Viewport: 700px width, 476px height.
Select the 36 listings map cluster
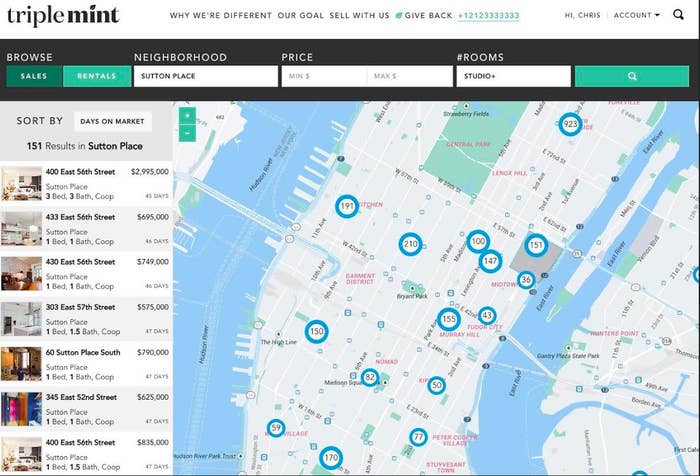point(526,280)
